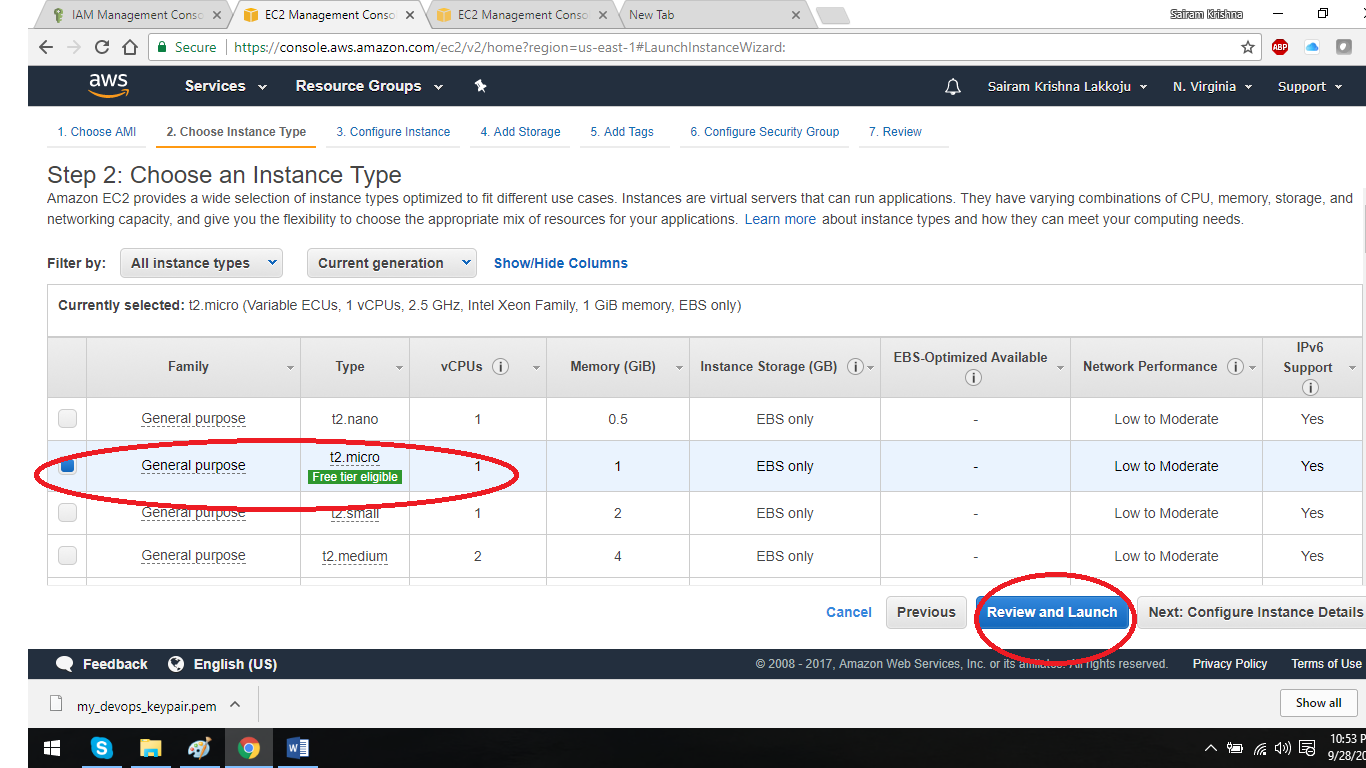Viewport: 1366px width, 768px height.
Task: Click the Network Performance info icon
Action: pos(1235,366)
